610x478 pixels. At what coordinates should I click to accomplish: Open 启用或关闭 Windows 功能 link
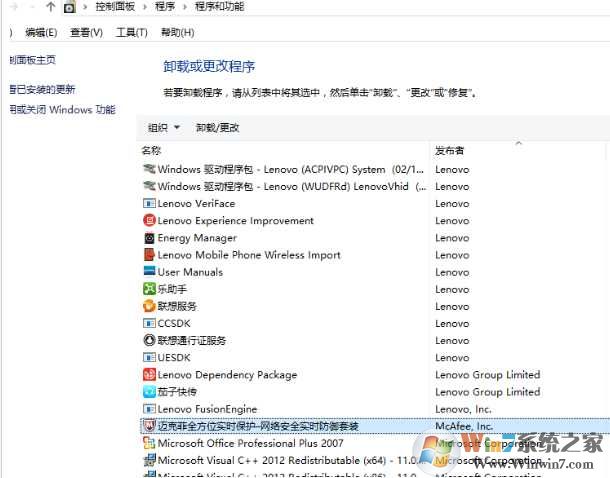tap(62, 110)
